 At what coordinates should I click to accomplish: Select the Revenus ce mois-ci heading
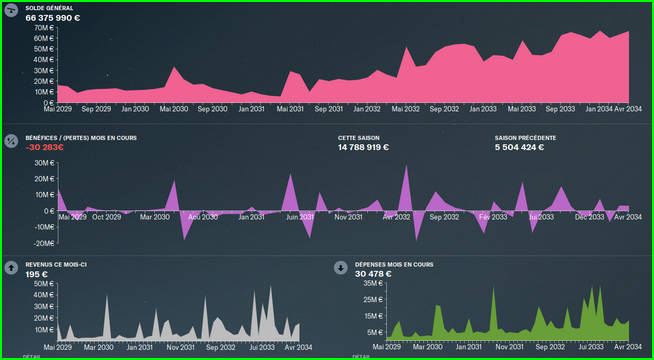56,264
